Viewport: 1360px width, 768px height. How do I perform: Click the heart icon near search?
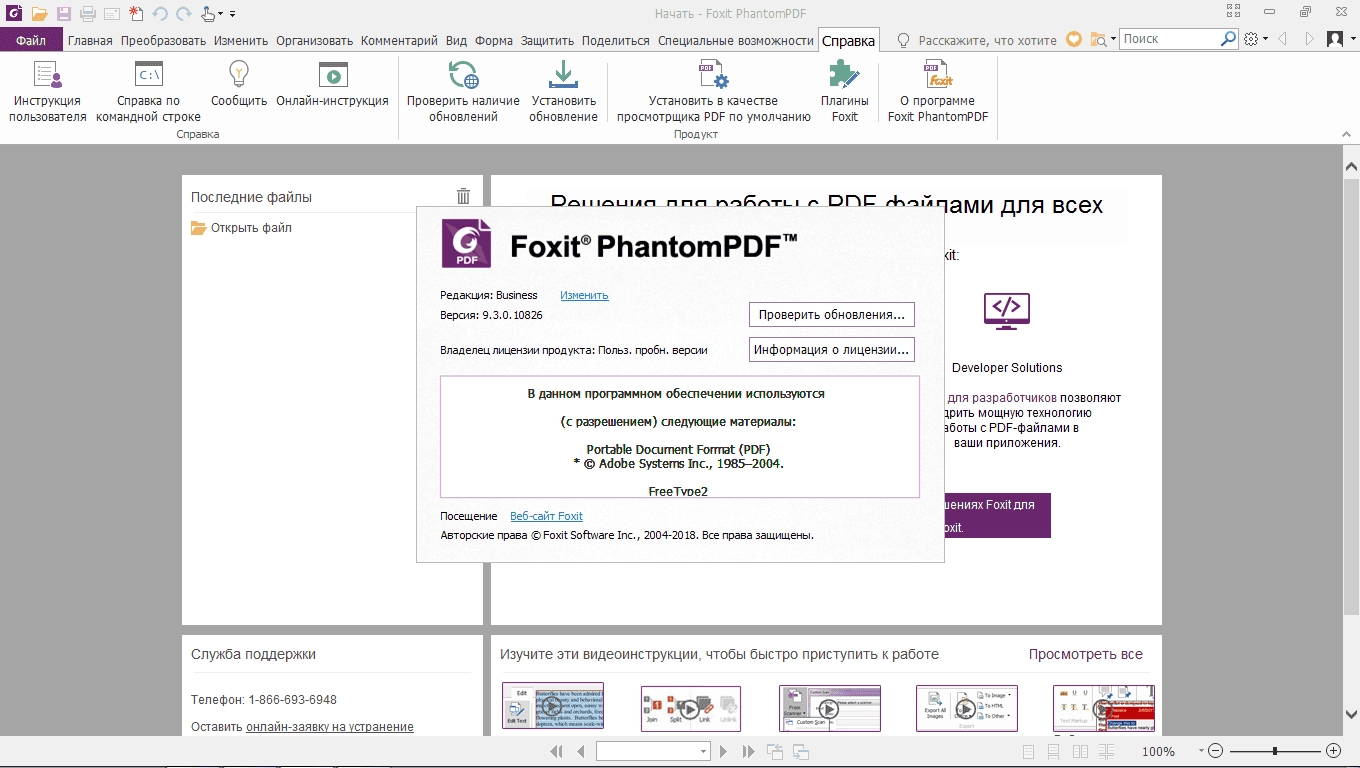point(1074,39)
